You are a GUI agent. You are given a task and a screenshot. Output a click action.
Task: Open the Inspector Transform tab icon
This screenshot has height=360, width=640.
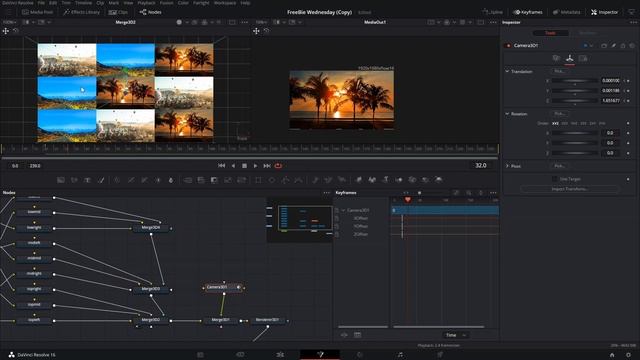point(570,59)
